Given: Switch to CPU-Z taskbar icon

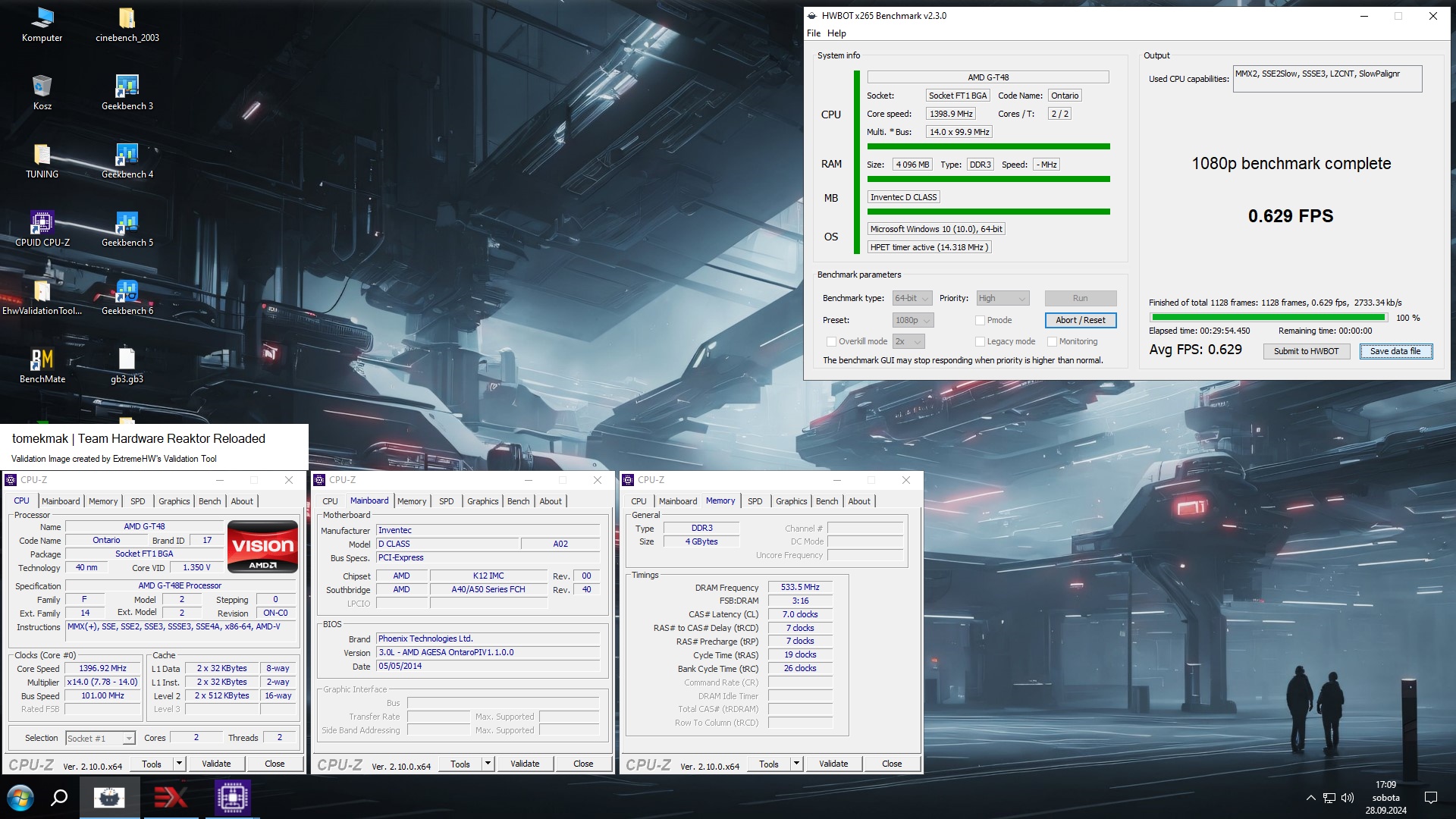Looking at the screenshot, I should (232, 798).
